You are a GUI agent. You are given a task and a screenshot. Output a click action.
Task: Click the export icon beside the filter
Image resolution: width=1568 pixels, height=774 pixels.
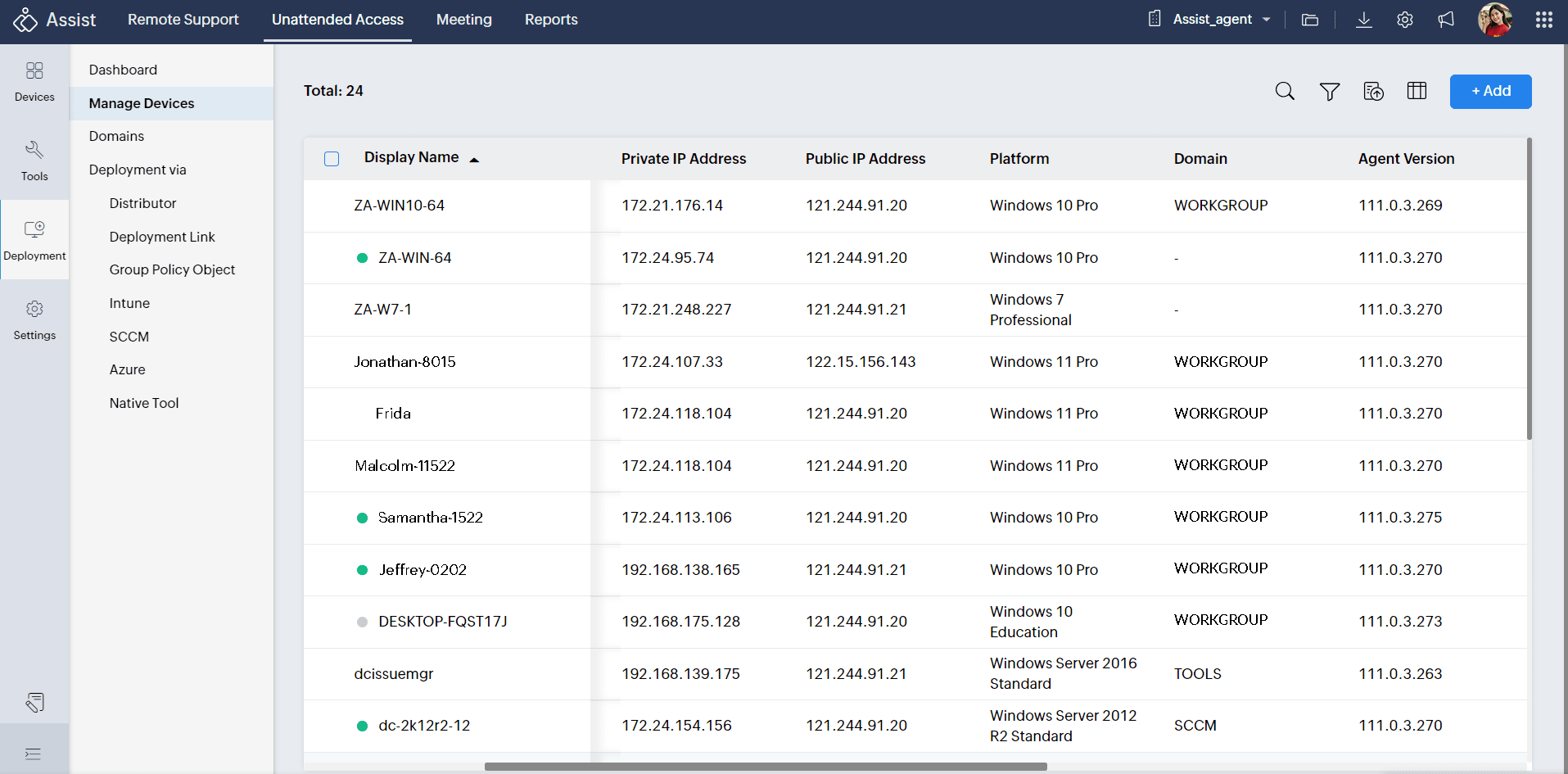1373,91
